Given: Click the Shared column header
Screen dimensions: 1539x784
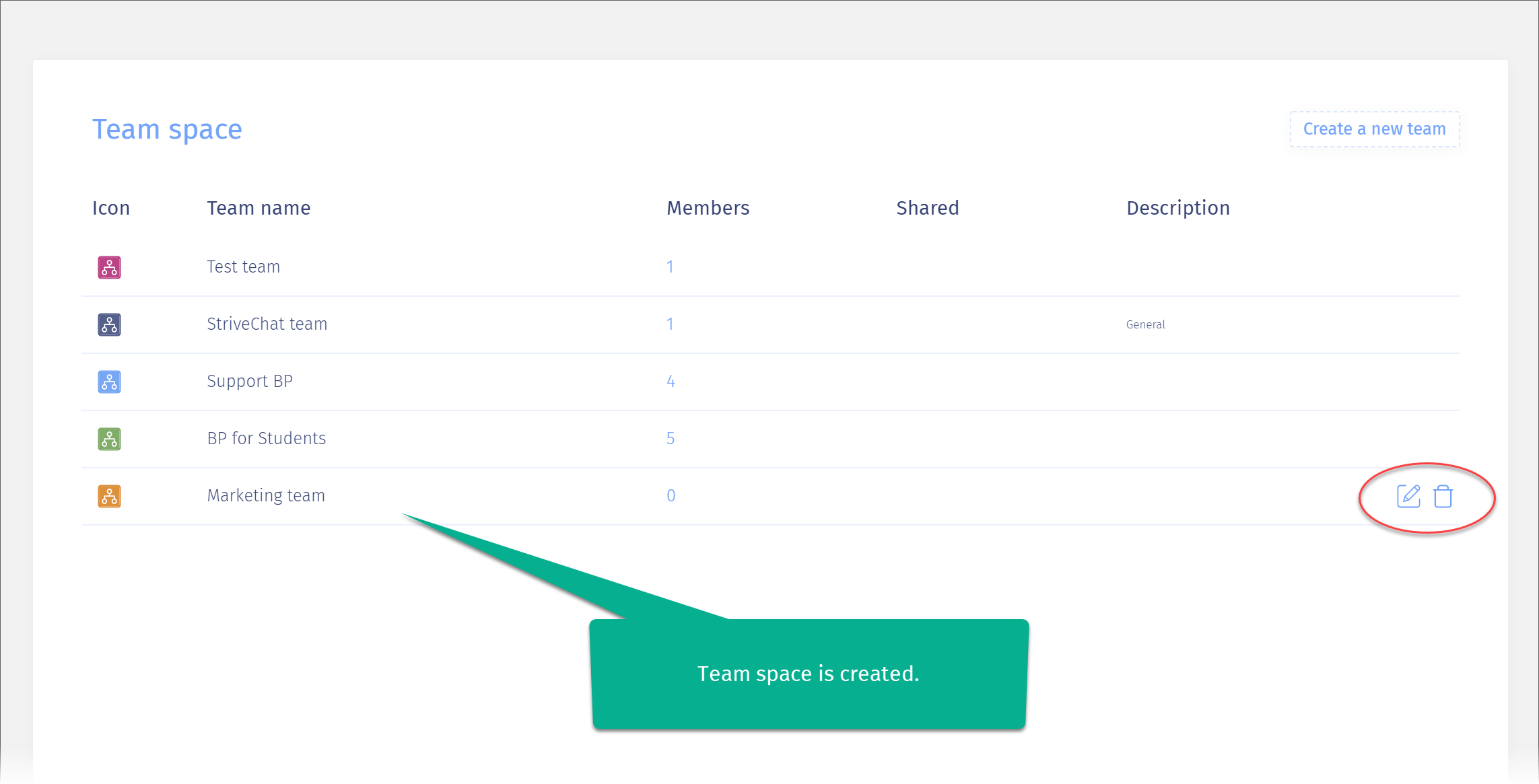Looking at the screenshot, I should point(927,208).
